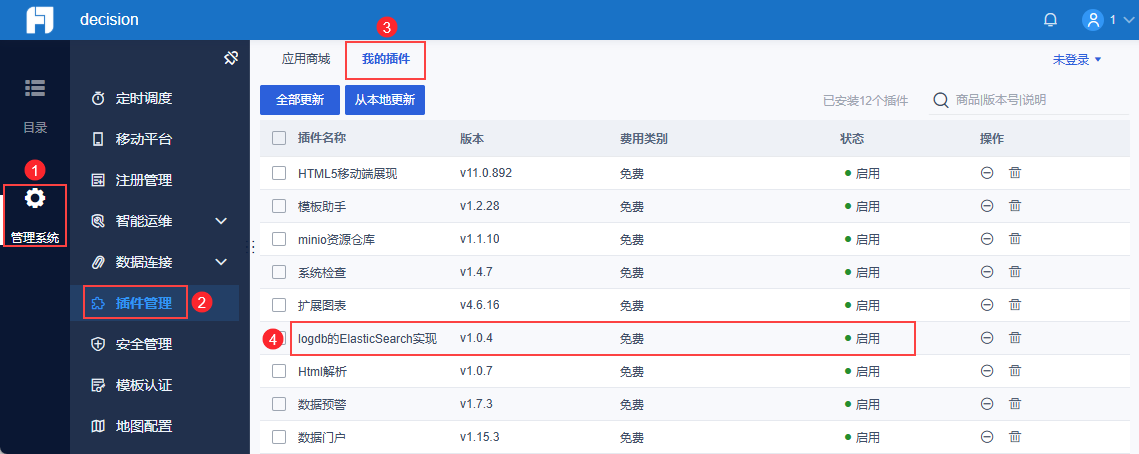Open the 目录 directory list icon
The height and width of the screenshot is (454, 1139).
pyautogui.click(x=35, y=88)
